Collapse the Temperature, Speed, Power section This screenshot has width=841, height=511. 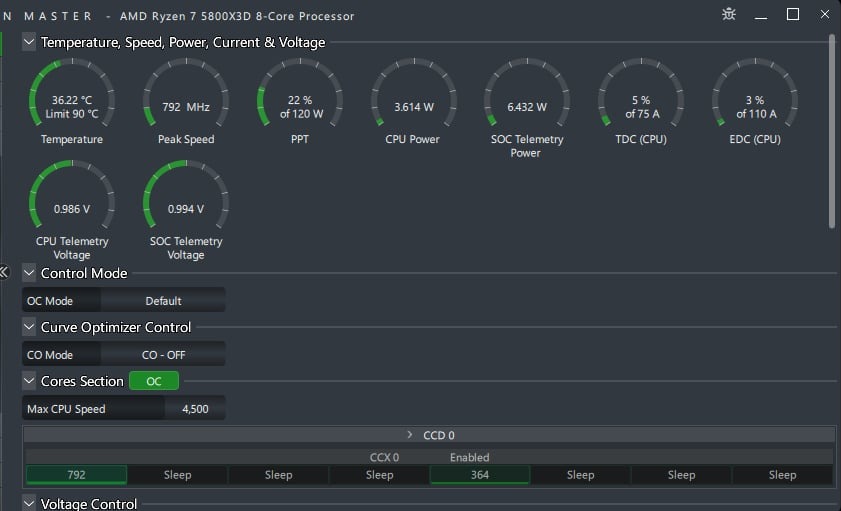(29, 42)
